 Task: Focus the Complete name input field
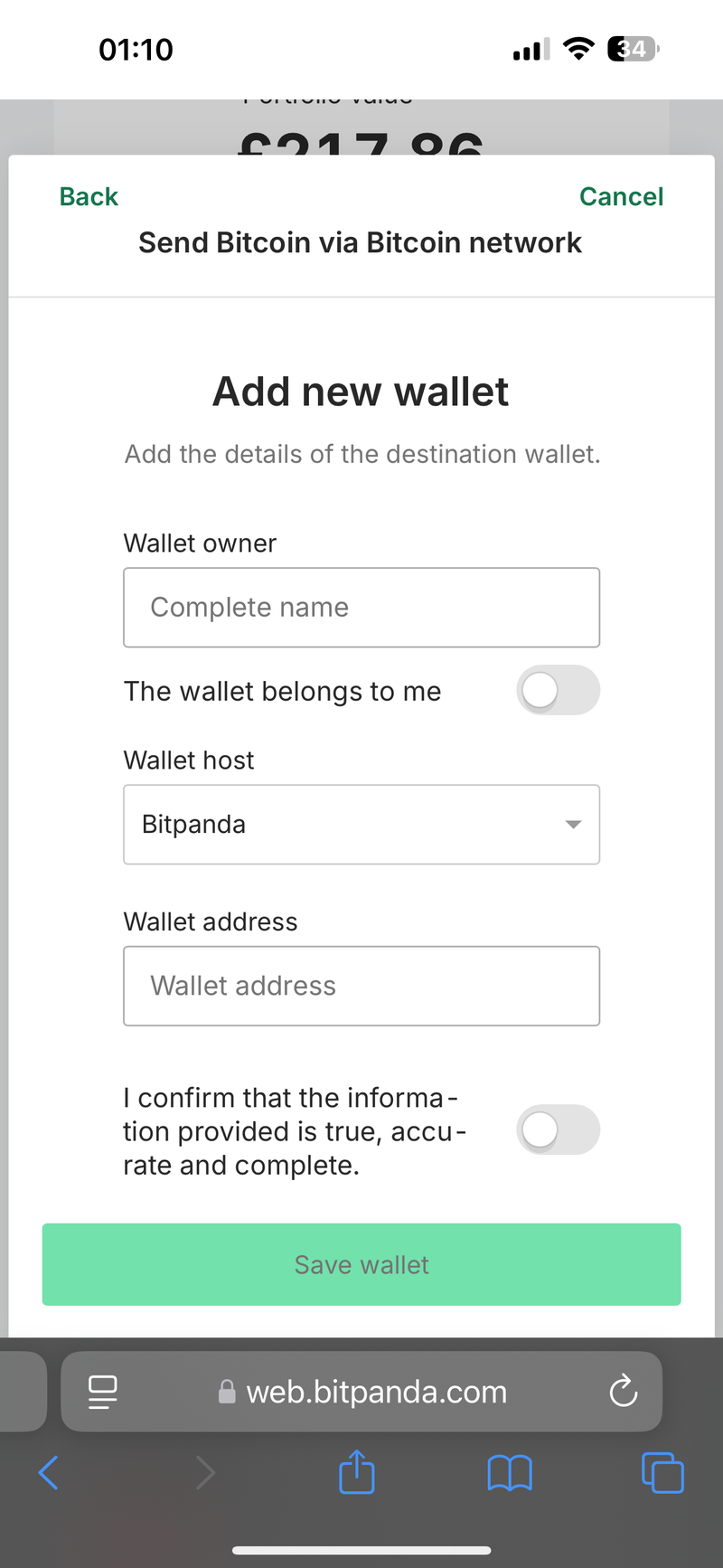click(x=361, y=608)
